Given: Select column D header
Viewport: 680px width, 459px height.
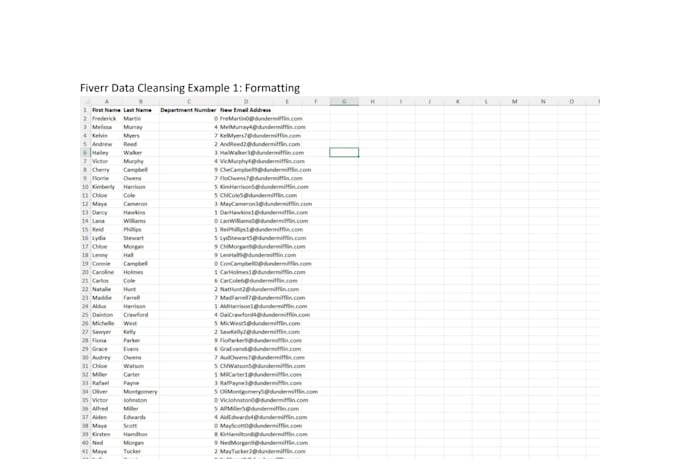Looking at the screenshot, I should 246,102.
